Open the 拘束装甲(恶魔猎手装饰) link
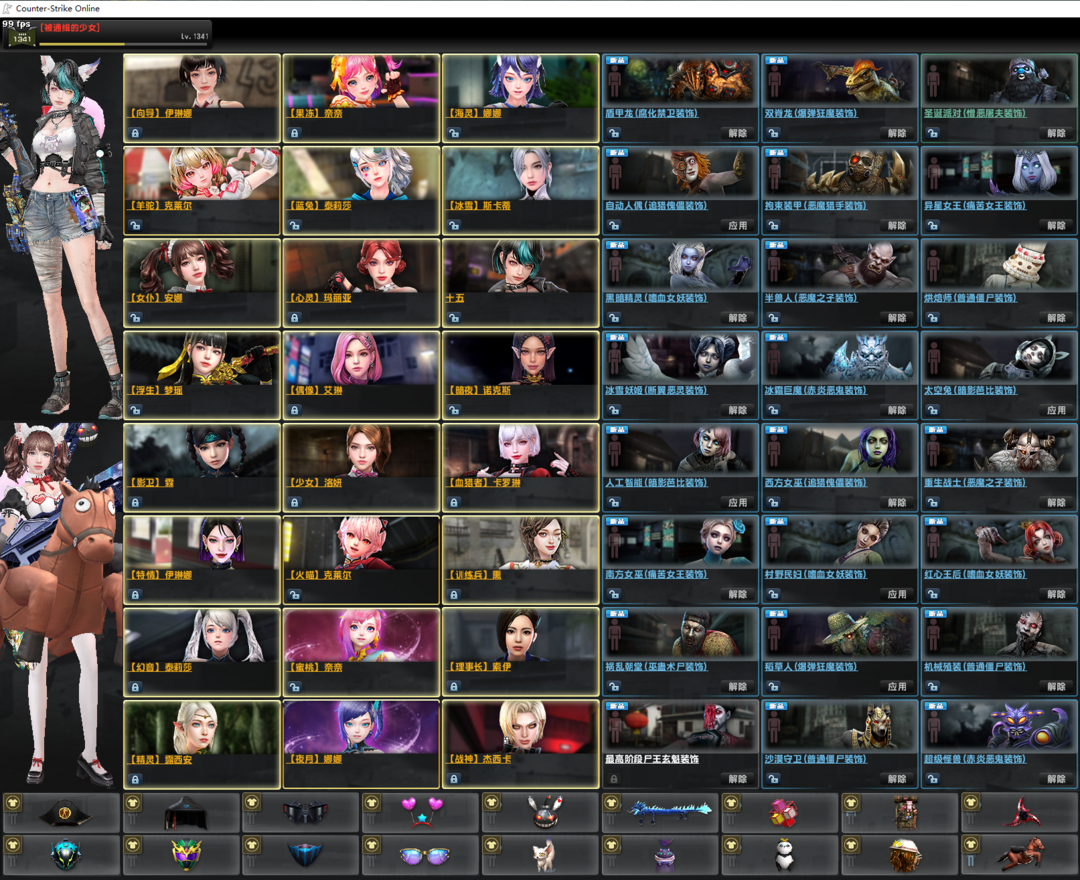The image size is (1080, 880). point(816,205)
